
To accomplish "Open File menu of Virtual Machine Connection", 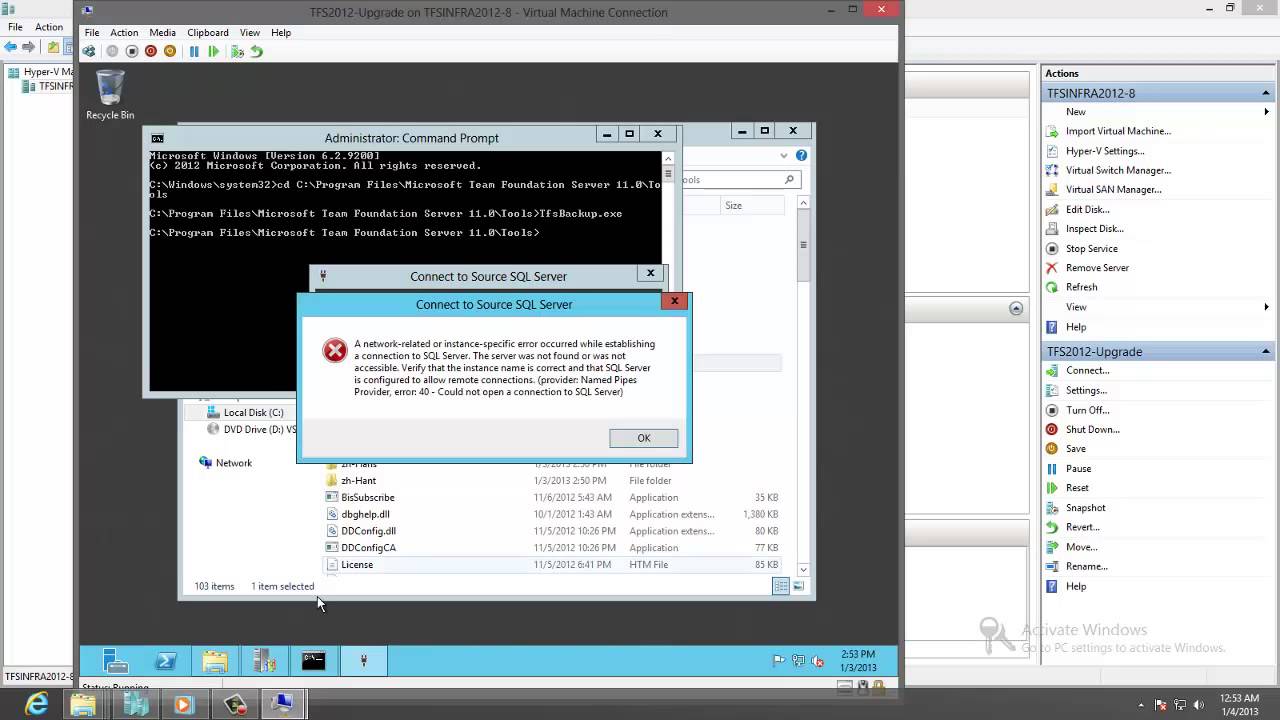I will 92,32.
